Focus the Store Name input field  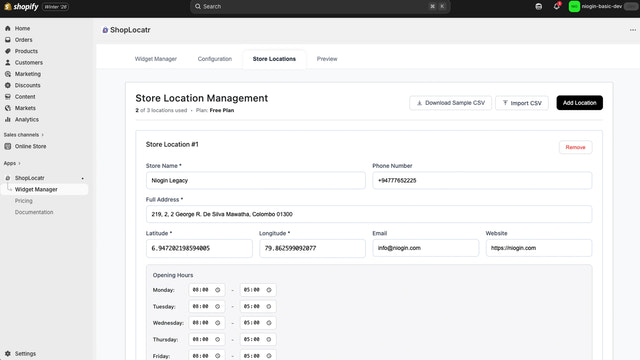(256, 180)
